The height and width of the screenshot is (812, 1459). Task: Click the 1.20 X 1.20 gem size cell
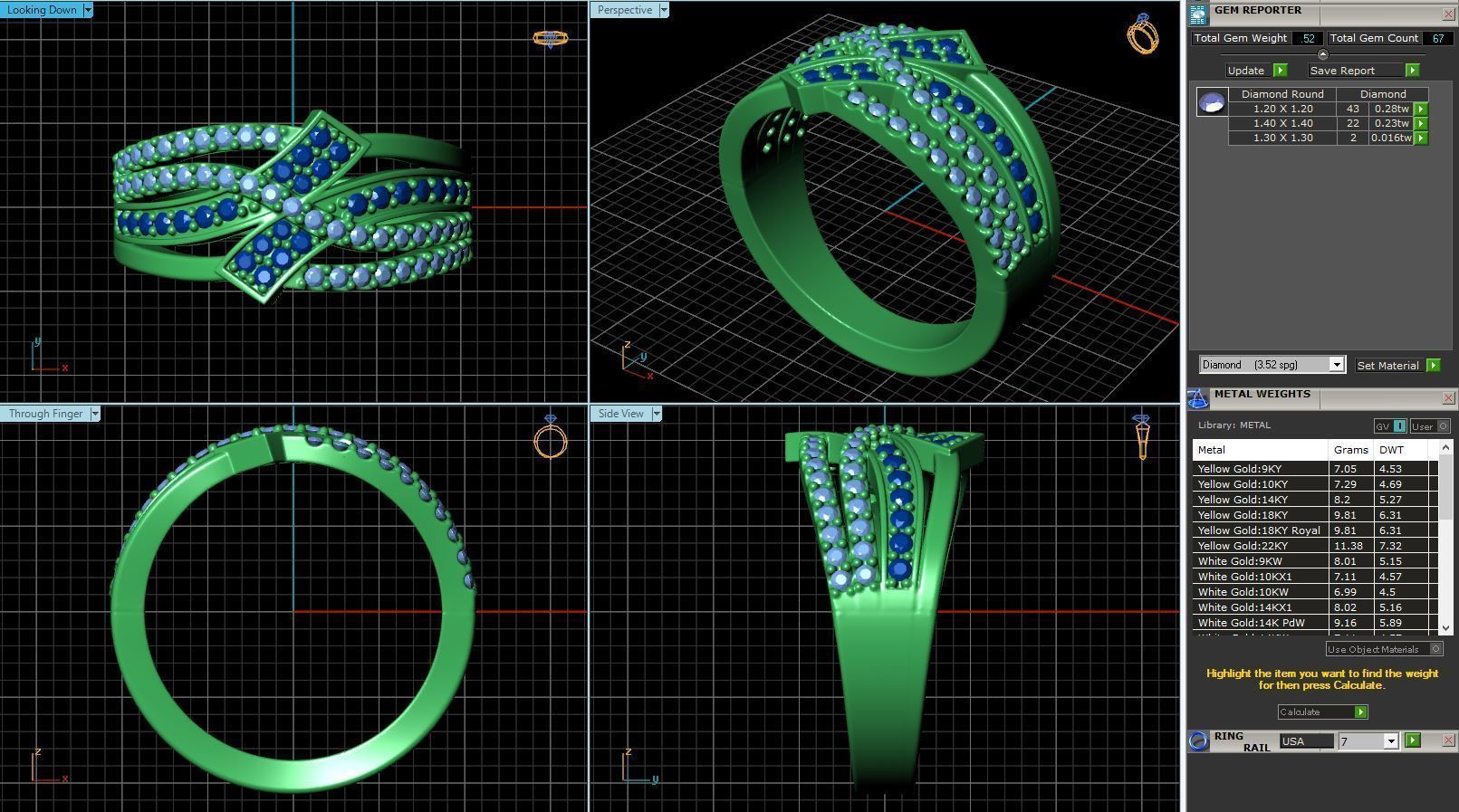point(1282,109)
